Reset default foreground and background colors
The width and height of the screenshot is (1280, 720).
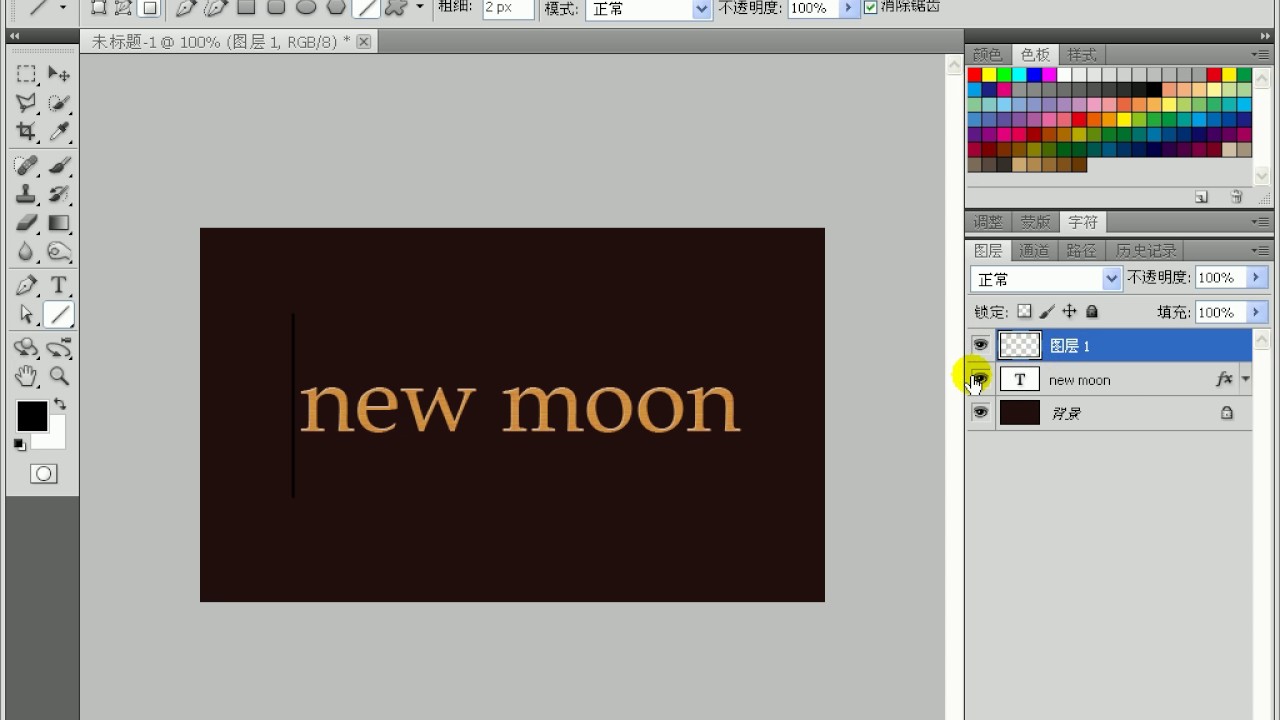tap(20, 444)
